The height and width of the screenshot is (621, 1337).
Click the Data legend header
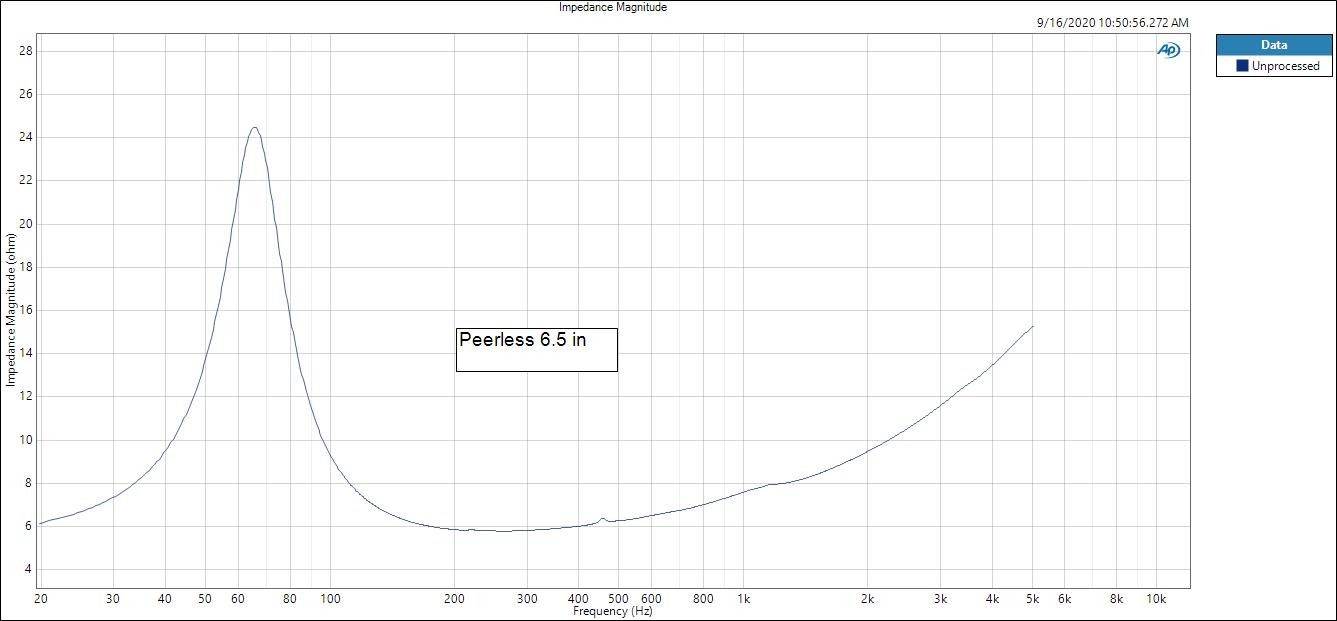coord(1273,45)
